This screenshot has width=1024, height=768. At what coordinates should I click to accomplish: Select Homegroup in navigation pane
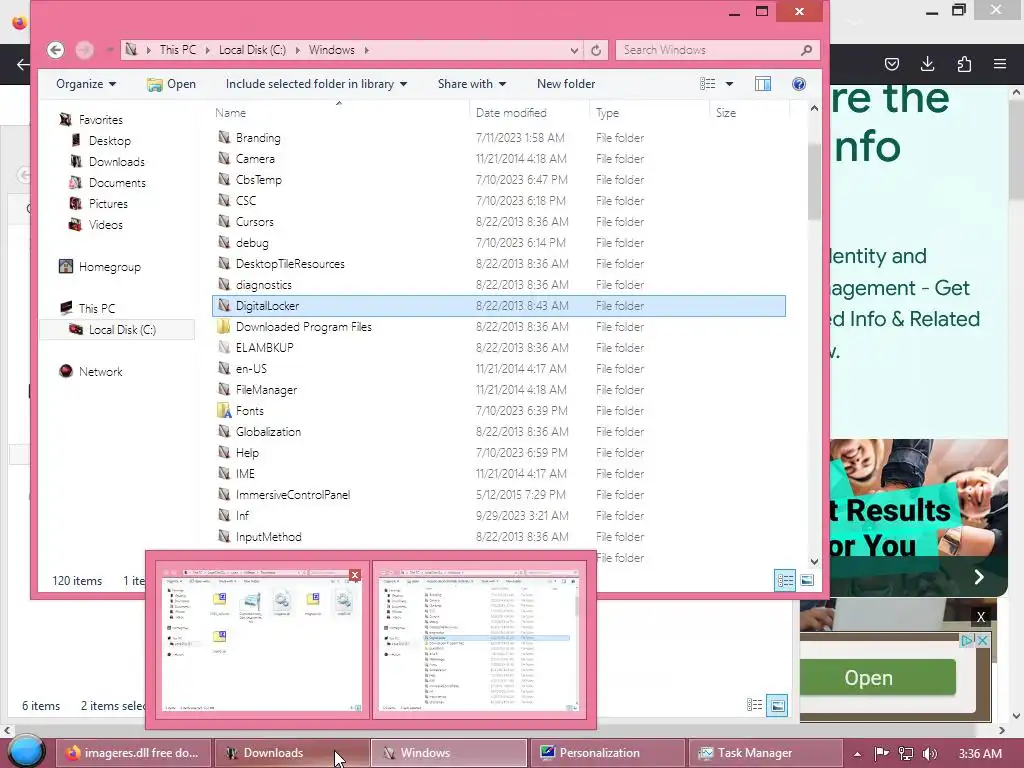(x=109, y=266)
